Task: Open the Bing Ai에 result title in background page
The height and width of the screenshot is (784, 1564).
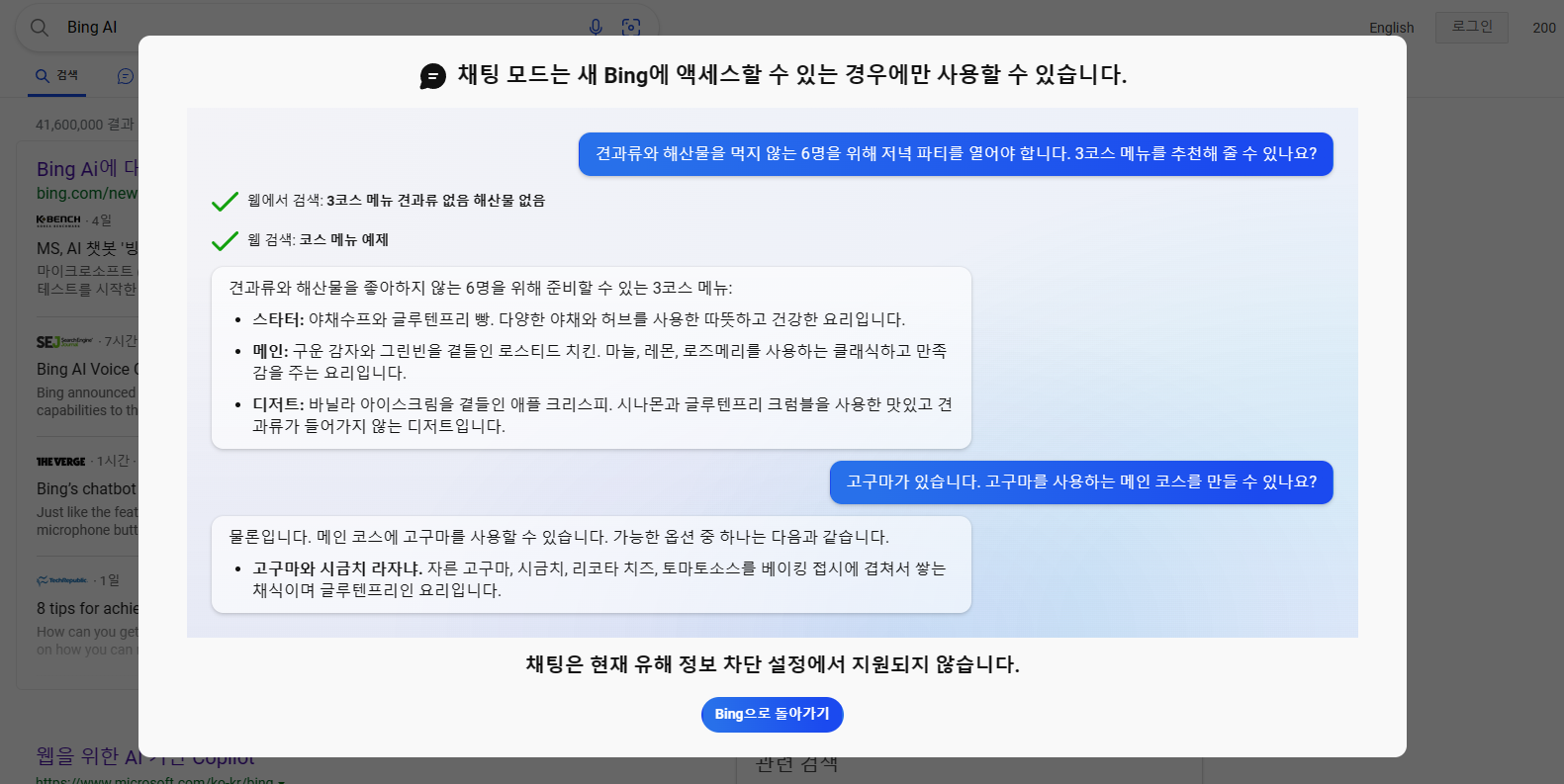Action: point(87,169)
